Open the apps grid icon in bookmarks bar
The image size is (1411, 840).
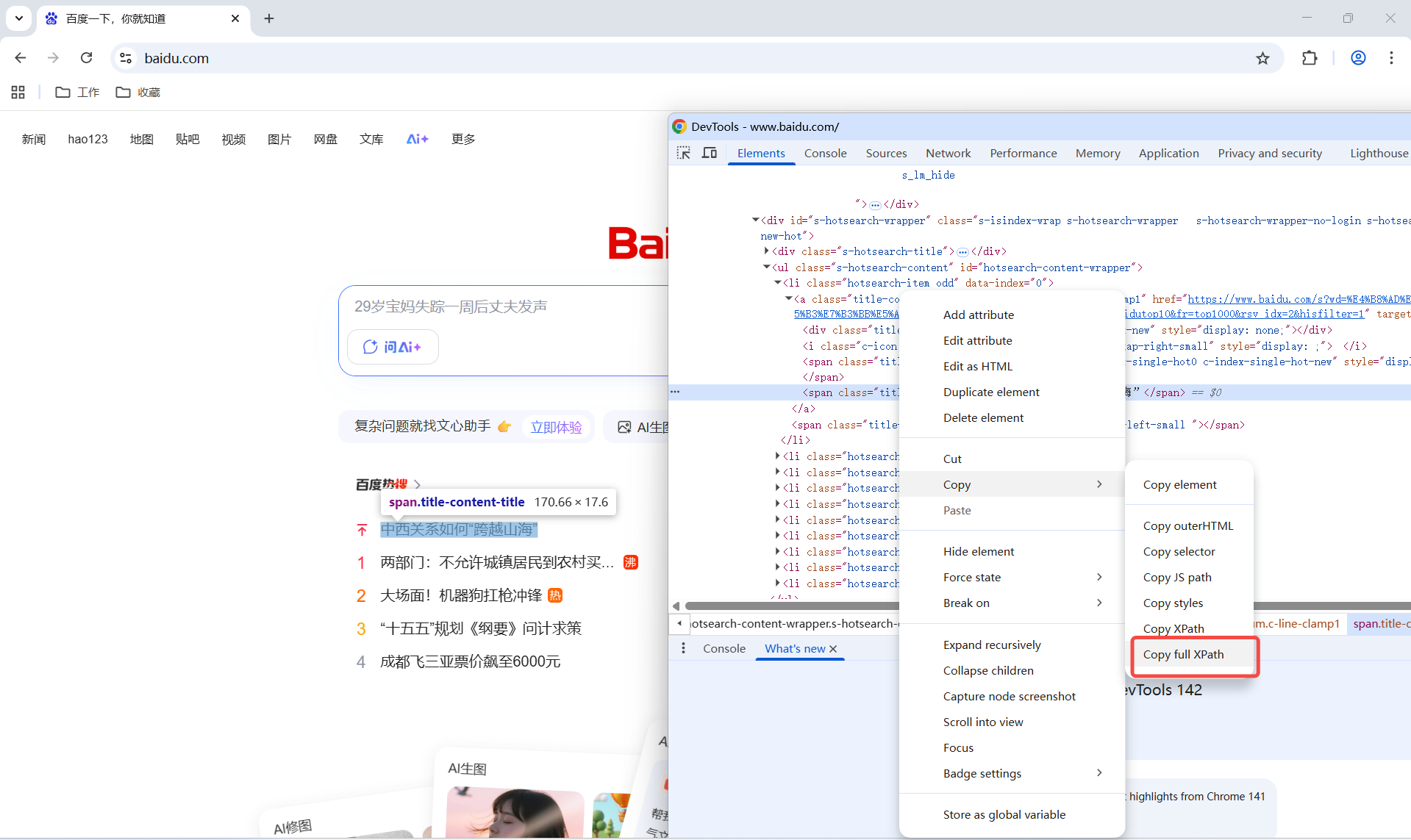pos(18,92)
